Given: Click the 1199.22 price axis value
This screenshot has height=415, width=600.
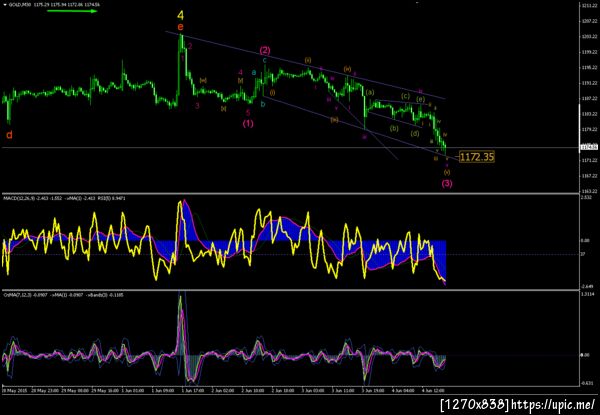Looking at the screenshot, I should tap(589, 52).
